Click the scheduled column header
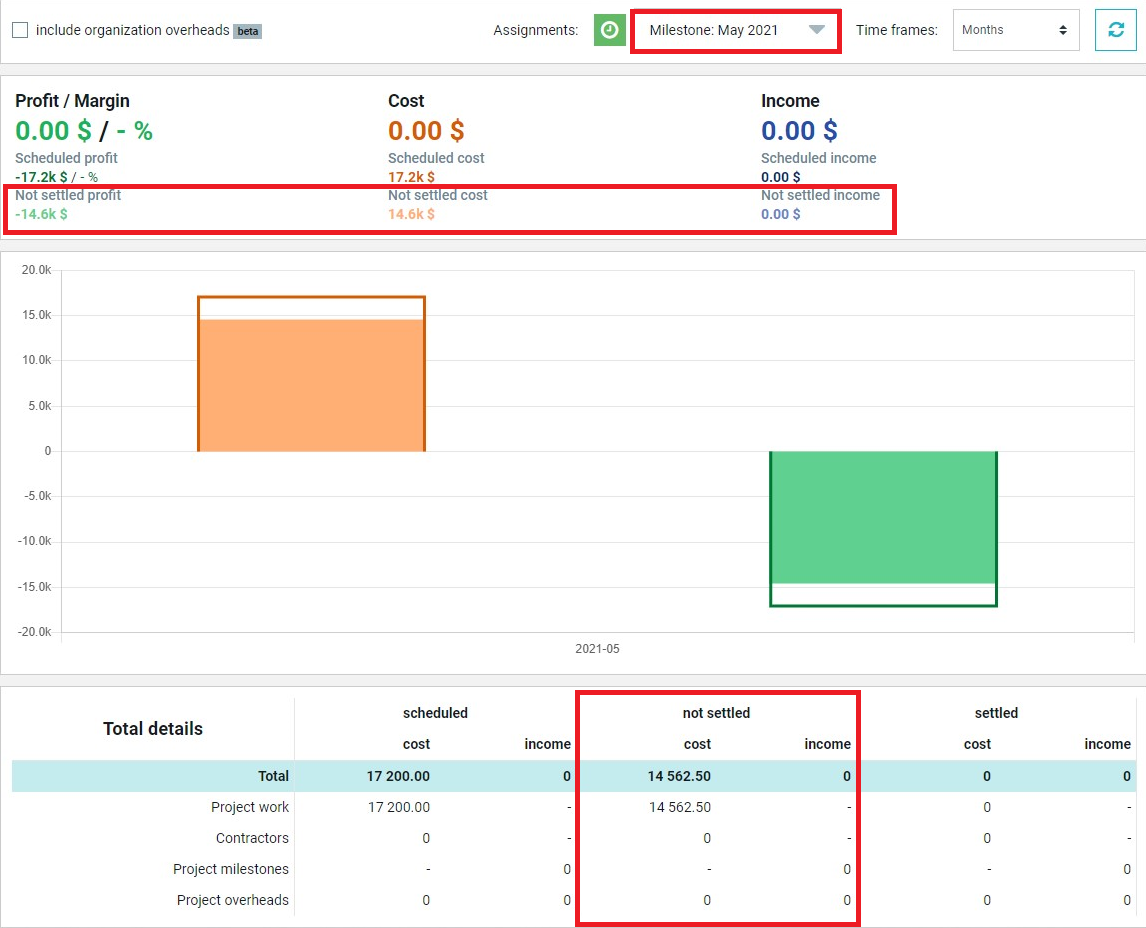 (435, 713)
